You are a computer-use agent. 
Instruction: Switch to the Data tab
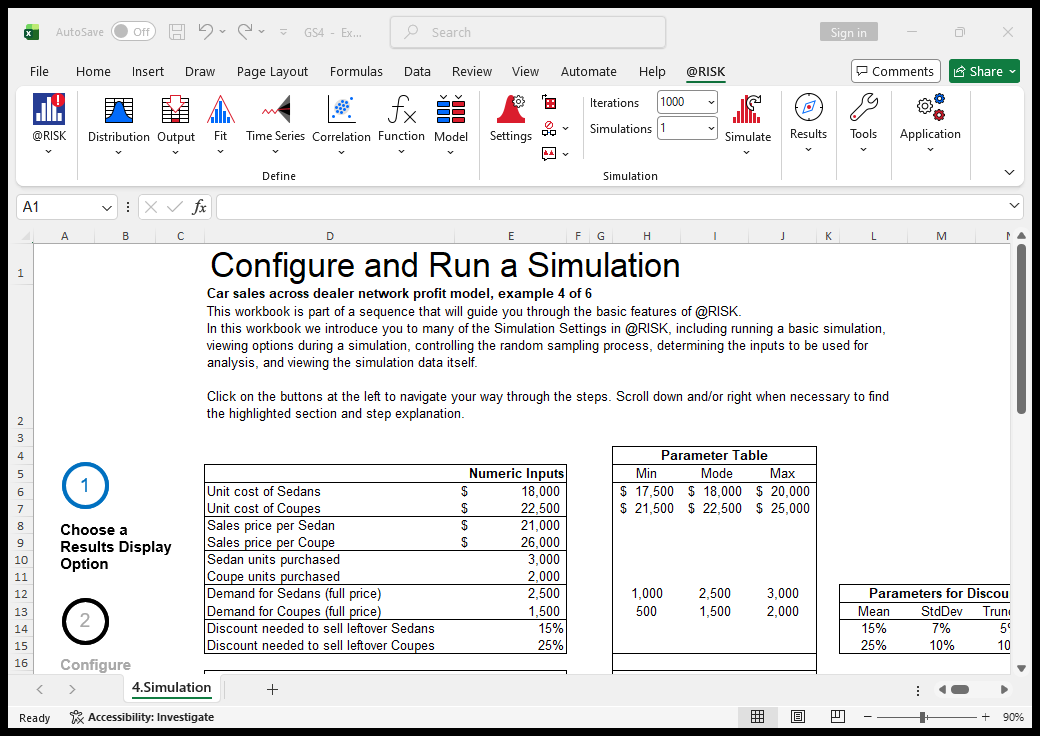click(x=417, y=72)
